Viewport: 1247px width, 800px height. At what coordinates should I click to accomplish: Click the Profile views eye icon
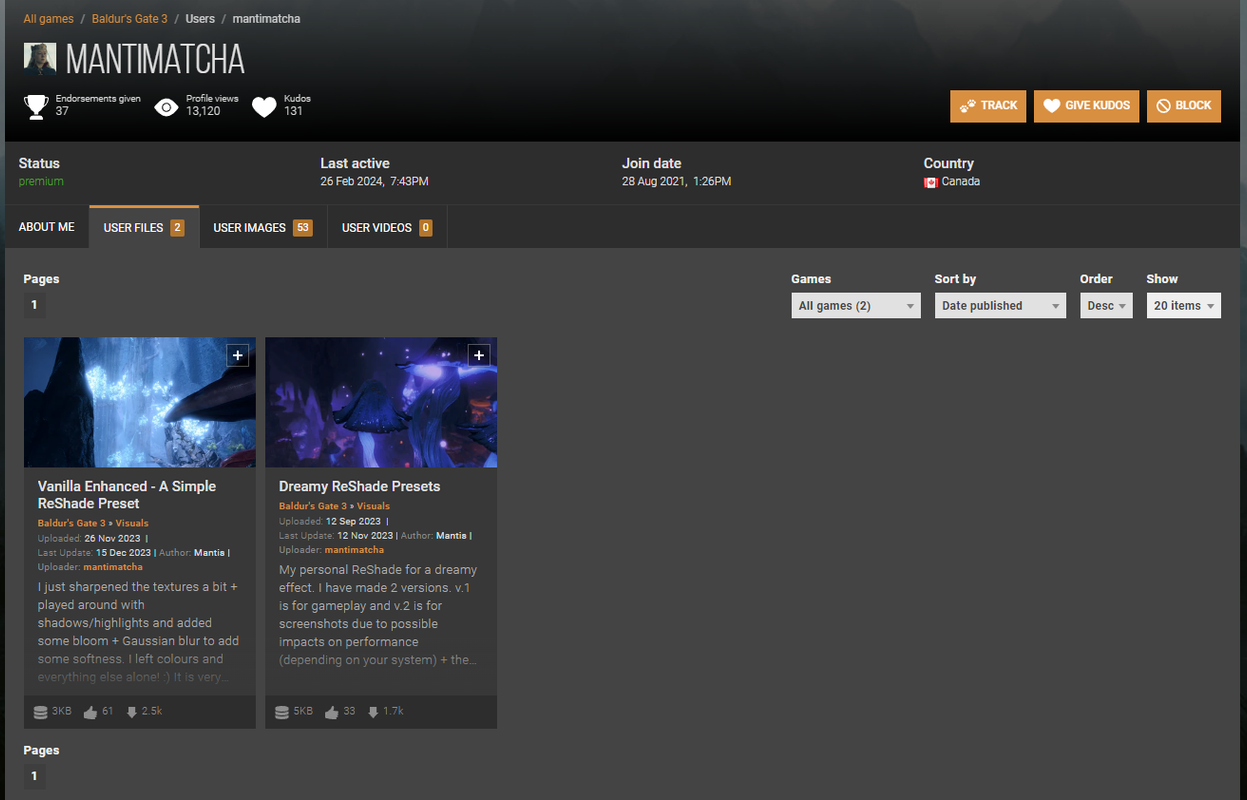click(167, 106)
